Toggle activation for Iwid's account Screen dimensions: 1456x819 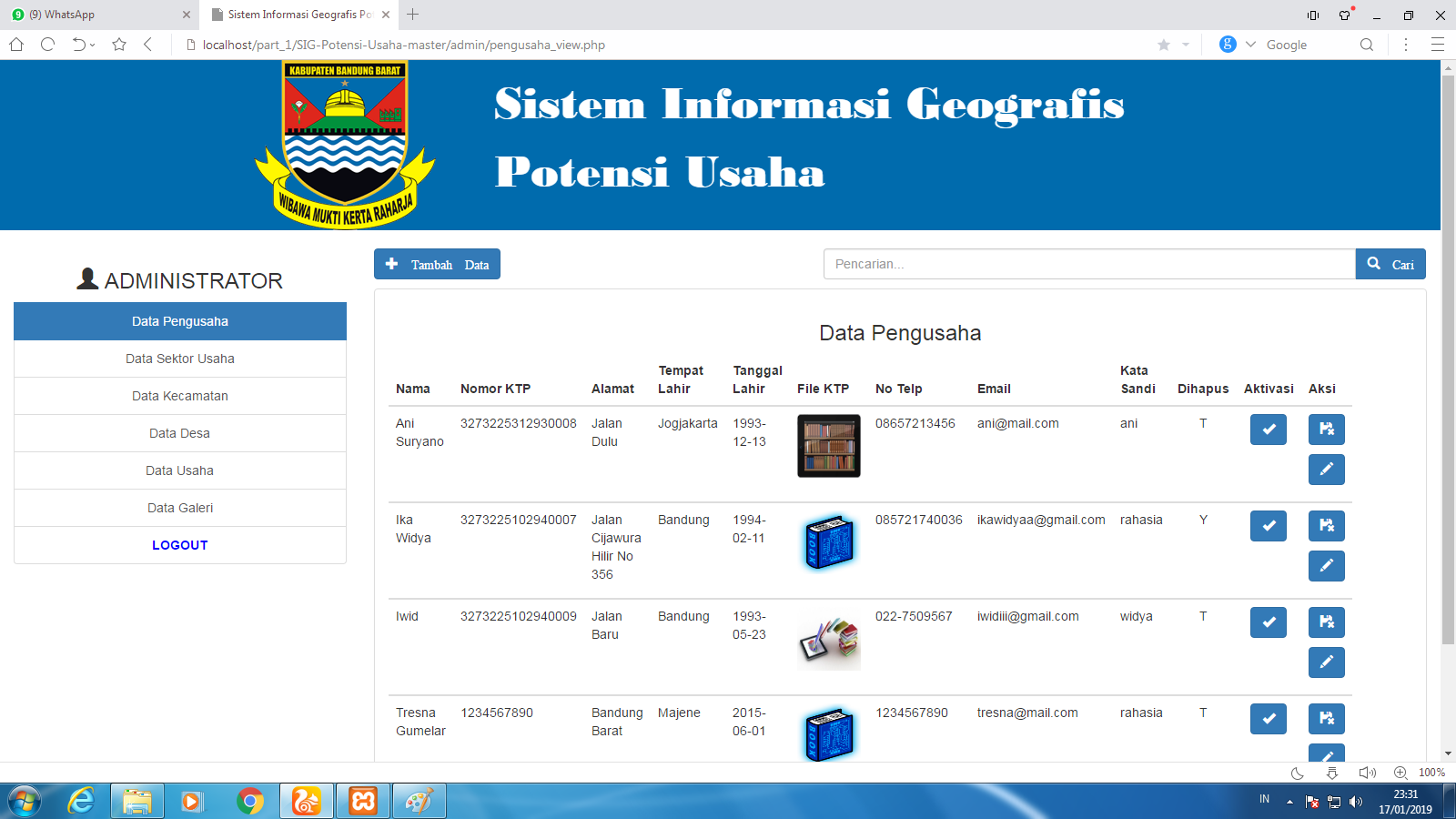(x=1268, y=622)
